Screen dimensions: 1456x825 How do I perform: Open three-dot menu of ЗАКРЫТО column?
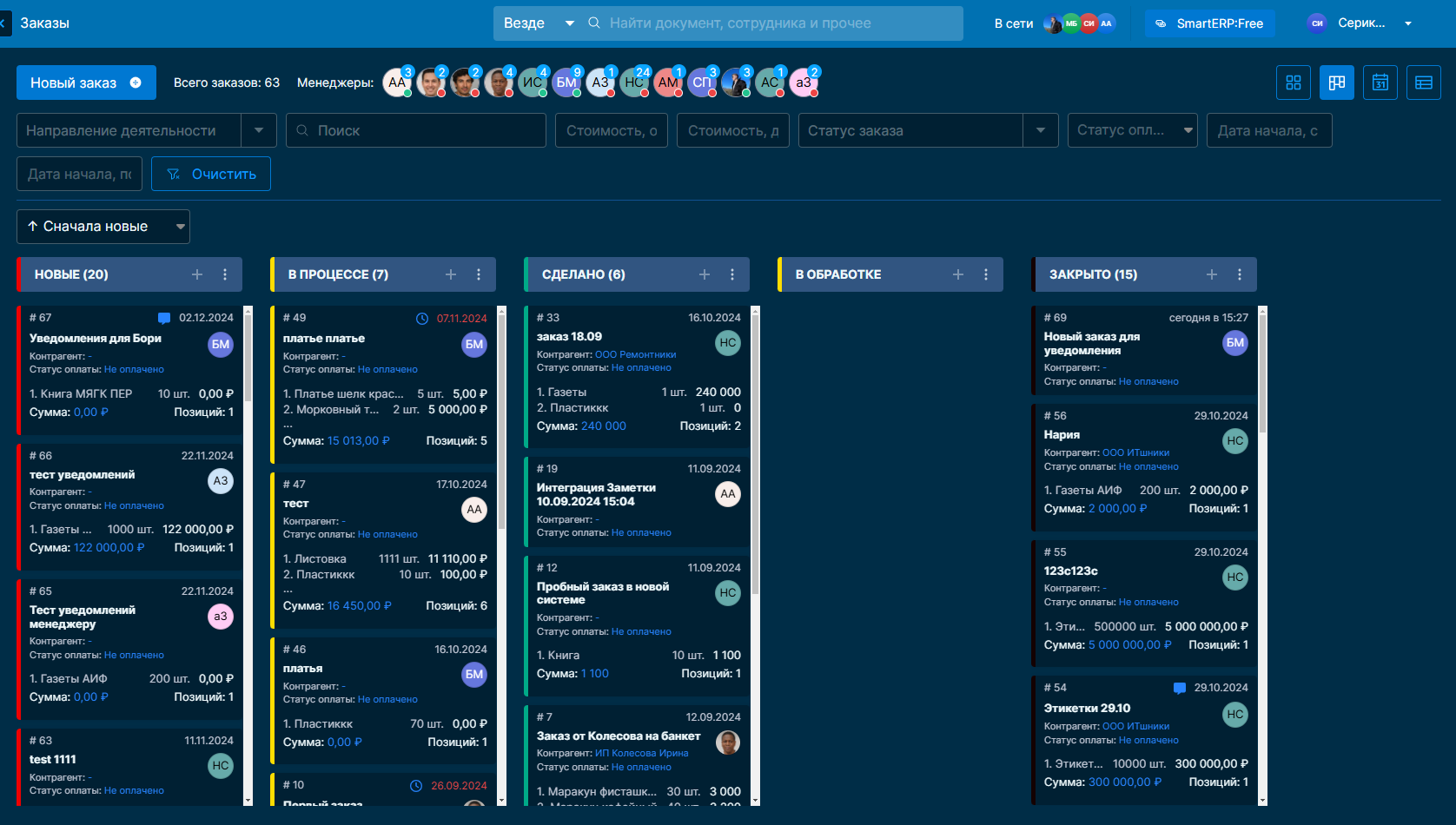pyautogui.click(x=1240, y=274)
